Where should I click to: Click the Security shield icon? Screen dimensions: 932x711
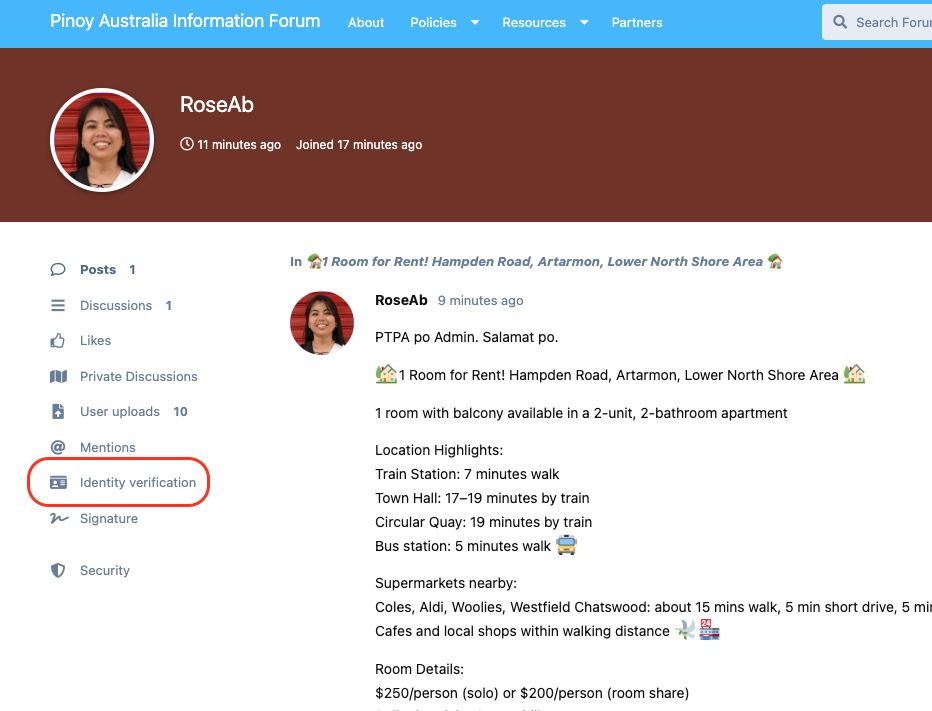[x=58, y=571]
